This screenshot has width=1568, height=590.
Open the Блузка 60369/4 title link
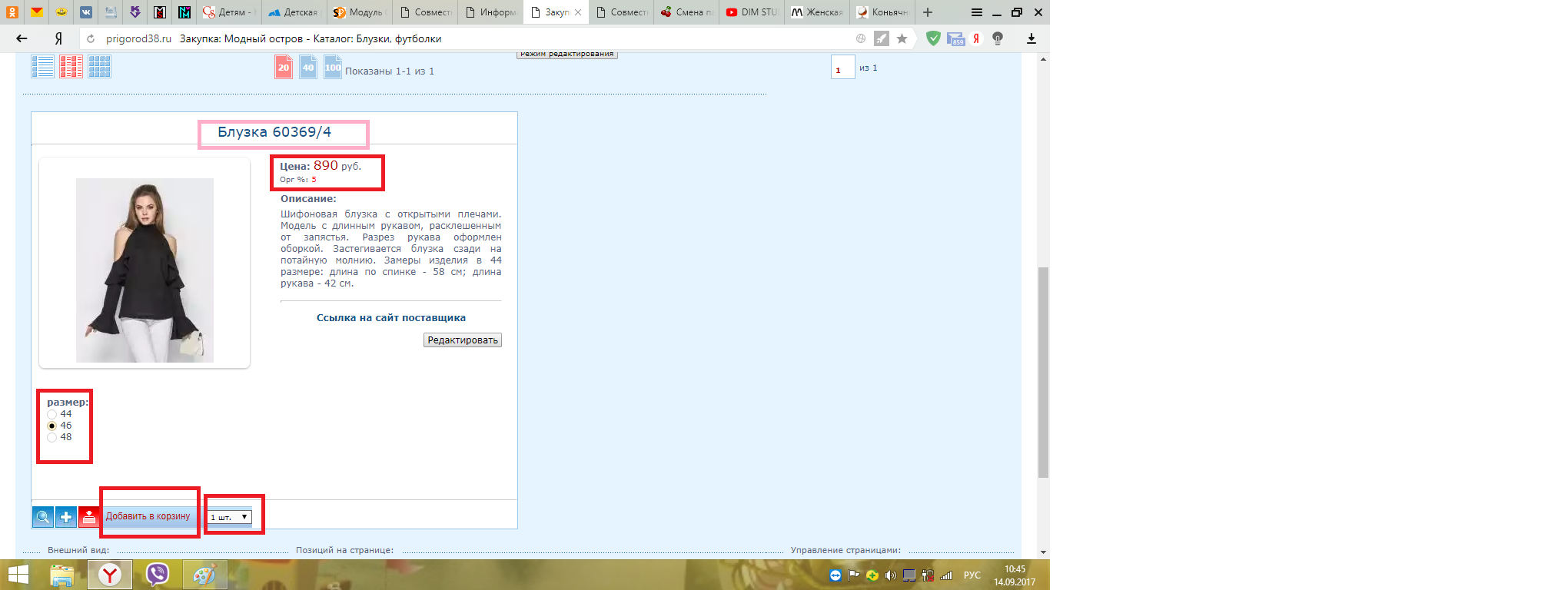tap(274, 132)
